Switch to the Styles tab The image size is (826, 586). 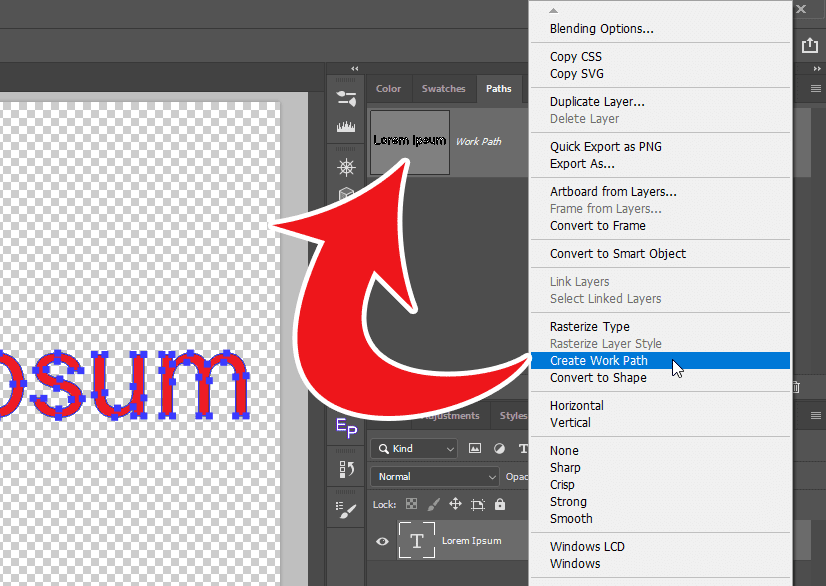click(x=514, y=415)
